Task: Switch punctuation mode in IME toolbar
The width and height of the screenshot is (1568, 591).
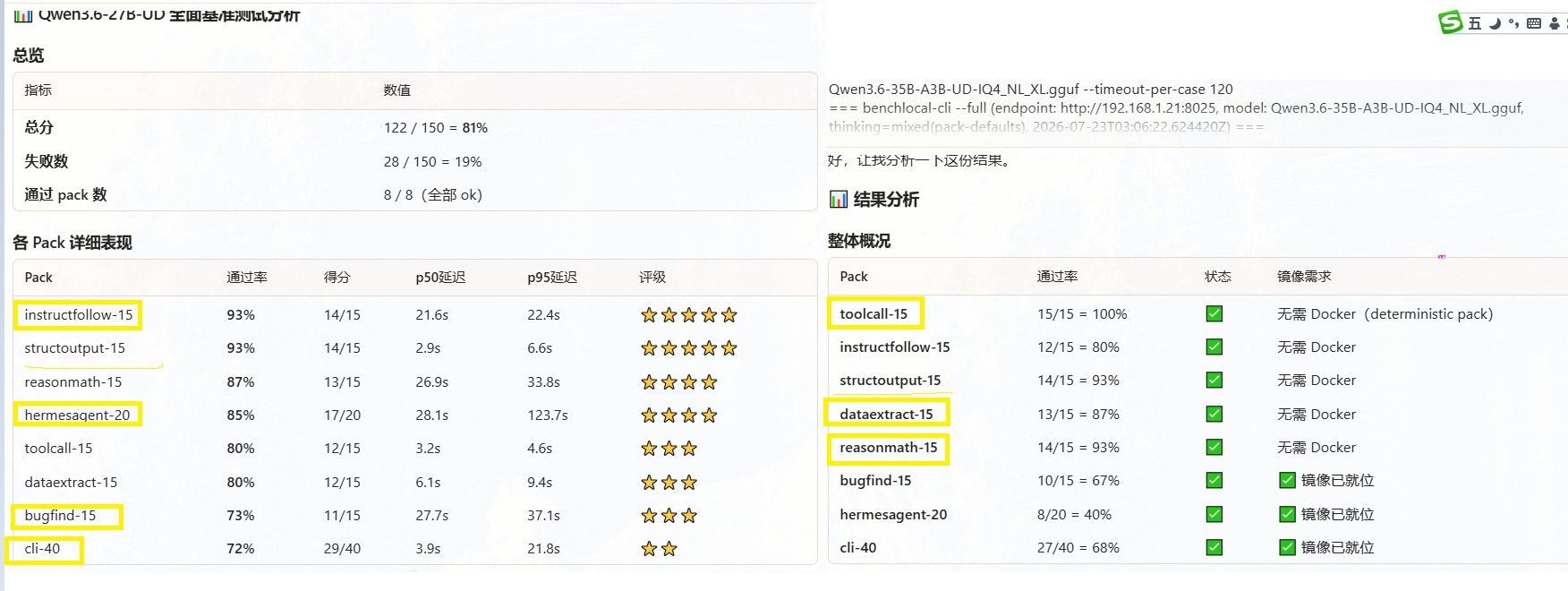Action: (x=1513, y=23)
